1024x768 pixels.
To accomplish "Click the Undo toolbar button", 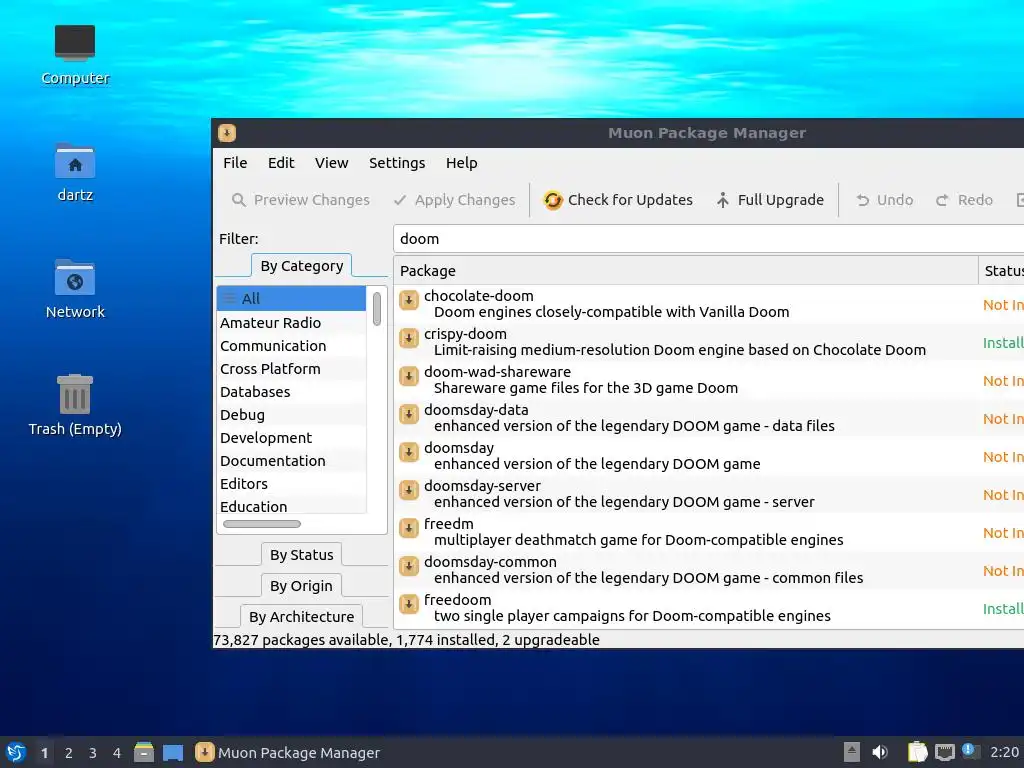I will tap(885, 200).
